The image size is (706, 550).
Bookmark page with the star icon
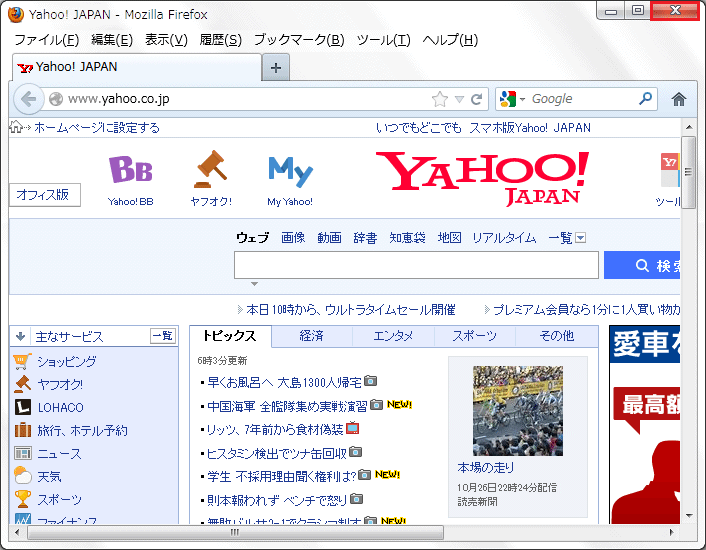pyautogui.click(x=440, y=99)
